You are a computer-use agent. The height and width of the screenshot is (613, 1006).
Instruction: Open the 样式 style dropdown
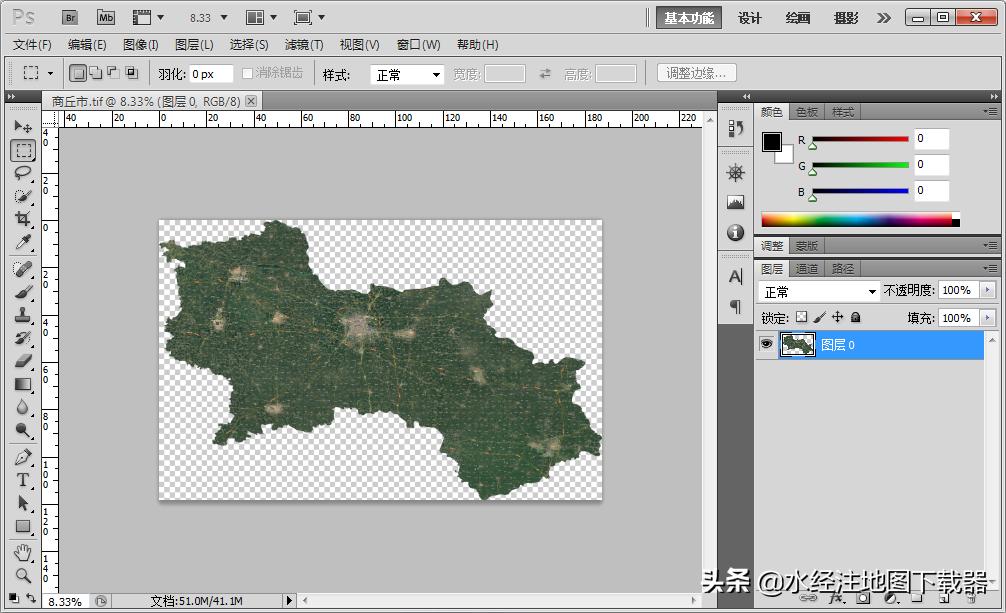[407, 75]
